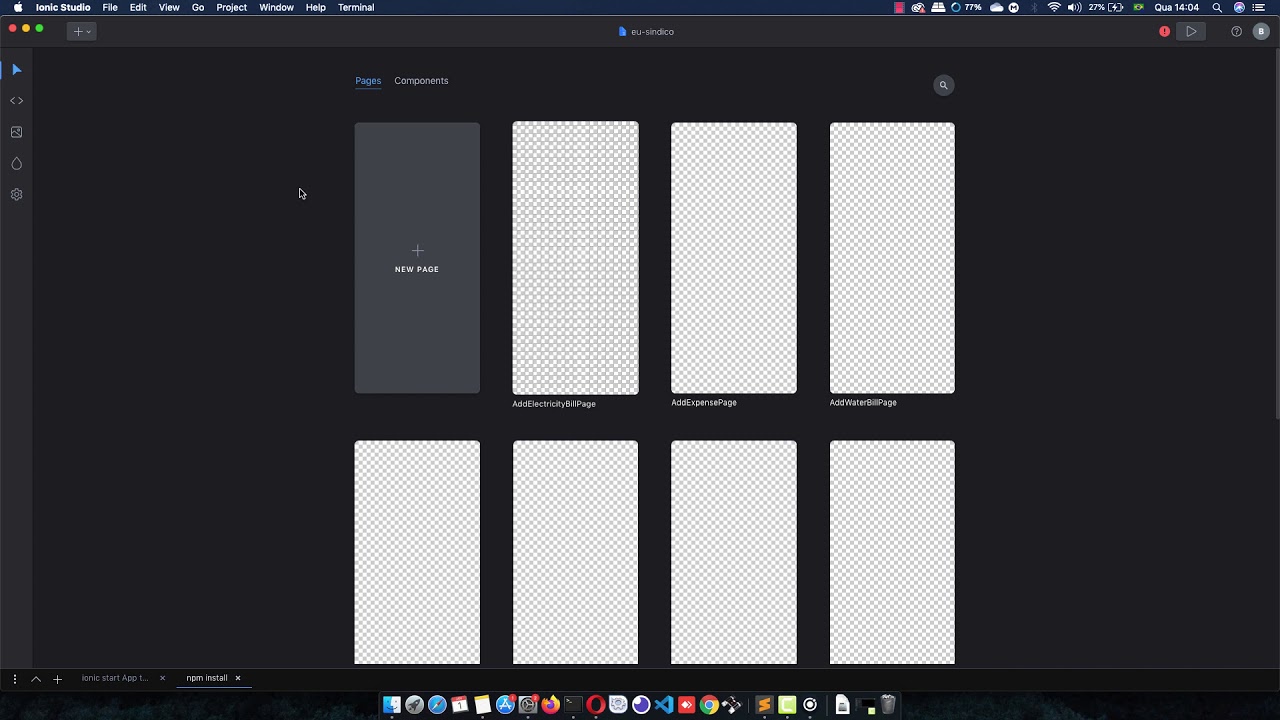The image size is (1280, 720).
Task: Open the add new plus dropdown in toolbar
Action: point(81,32)
